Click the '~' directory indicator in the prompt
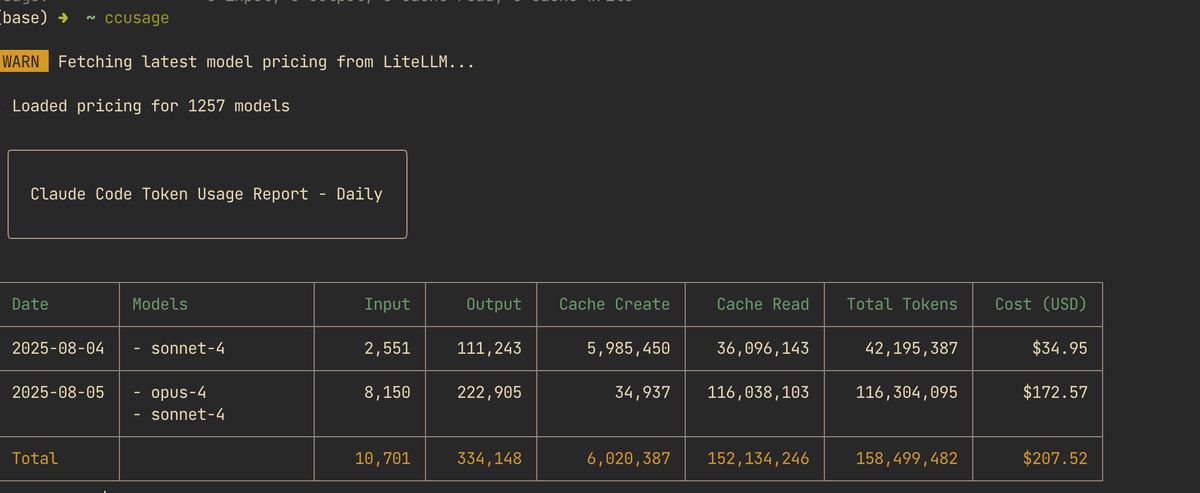Screen dimensions: 1200x493 point(90,18)
